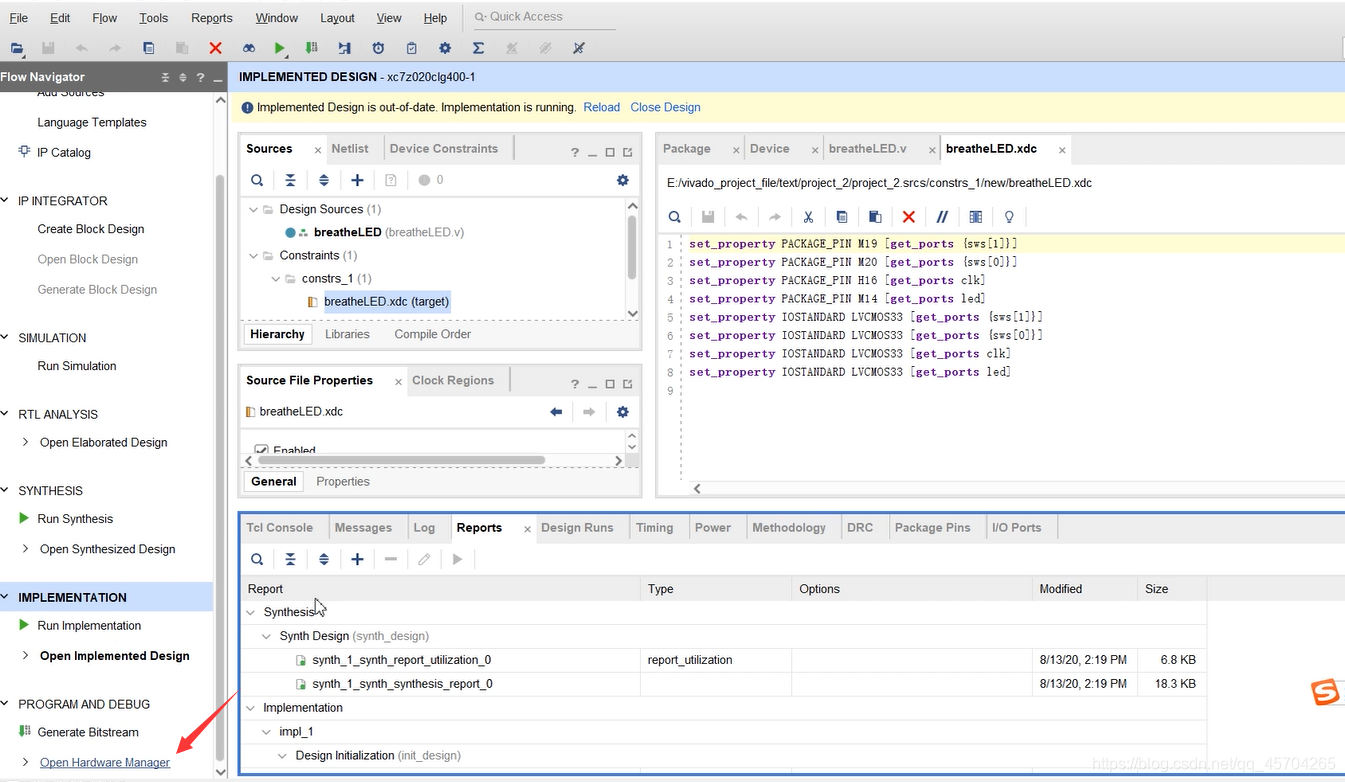Viewport: 1345px width, 782px height.
Task: Expand Open Hardware Manager chevron
Action: tap(25, 762)
